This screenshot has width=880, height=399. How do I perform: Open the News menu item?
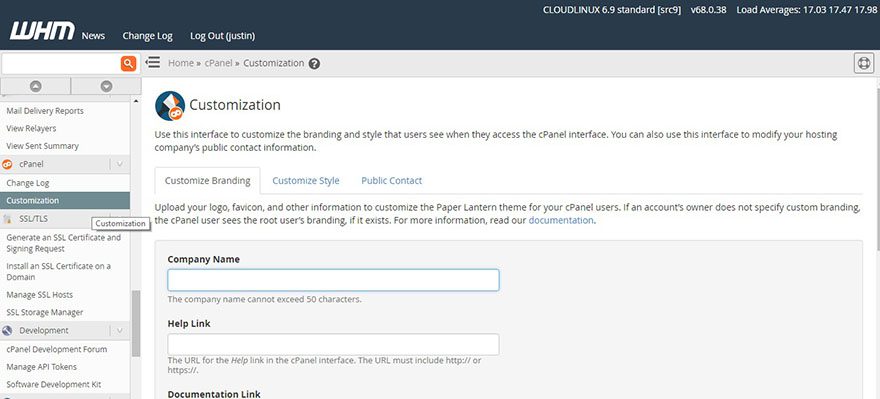point(93,35)
